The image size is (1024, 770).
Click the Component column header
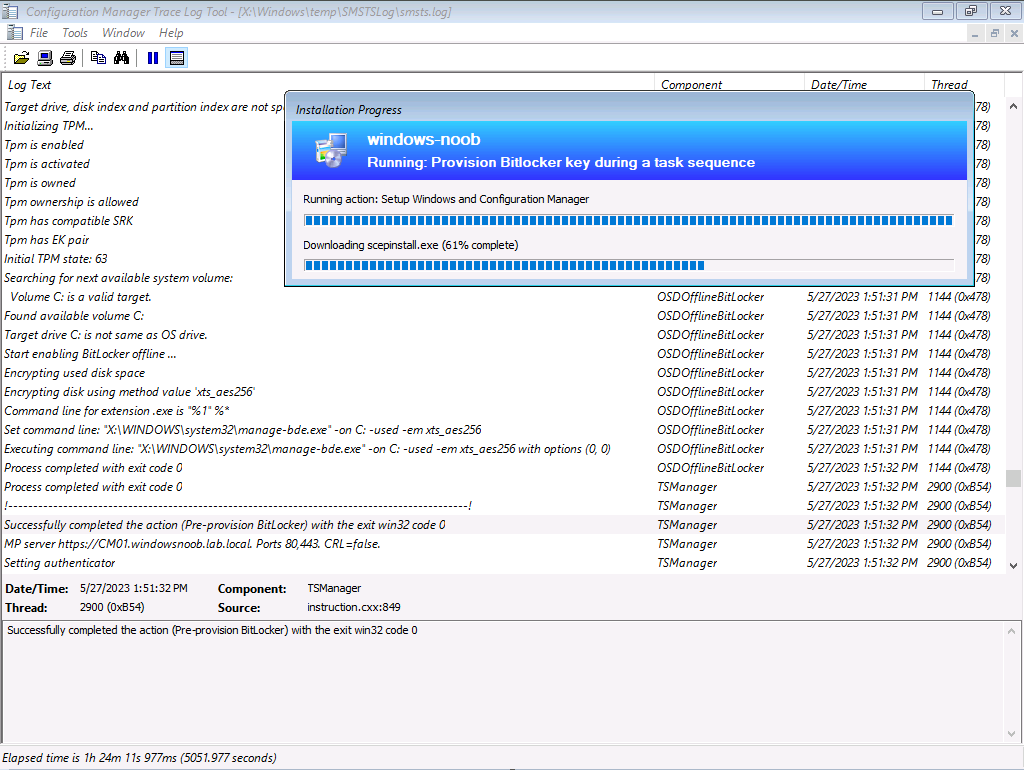point(729,85)
